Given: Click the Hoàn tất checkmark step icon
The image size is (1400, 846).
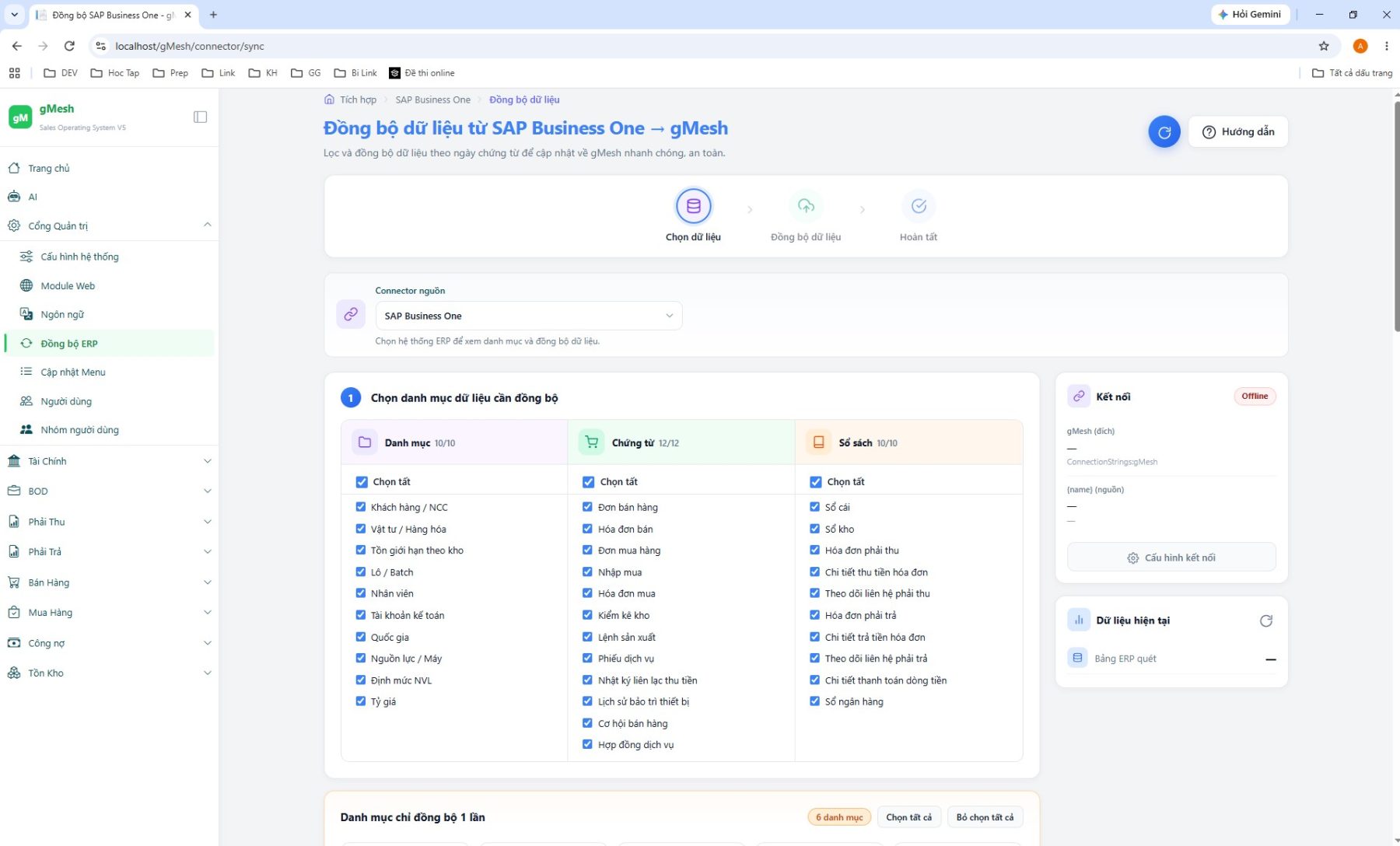Looking at the screenshot, I should 919,206.
